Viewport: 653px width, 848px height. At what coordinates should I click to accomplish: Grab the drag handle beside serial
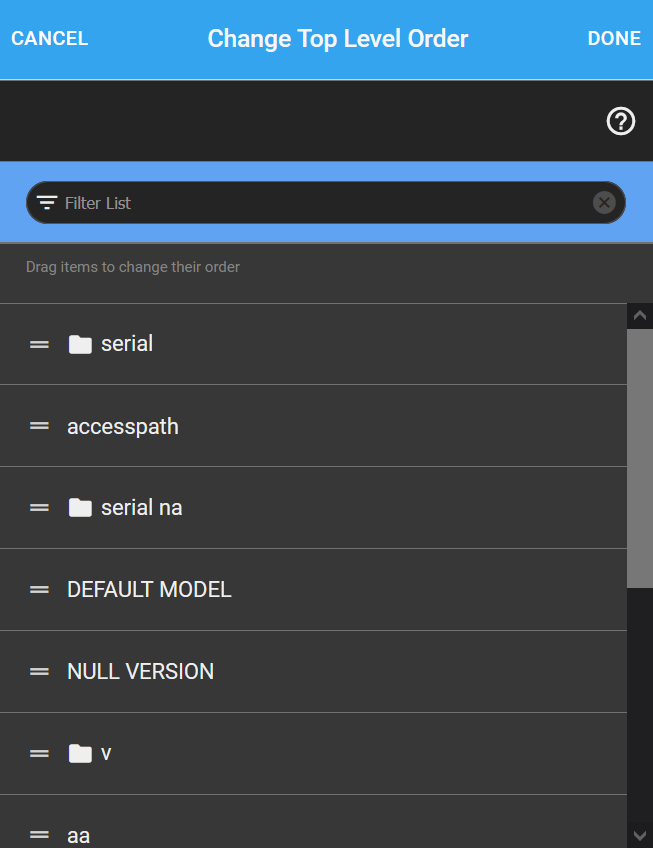(x=40, y=344)
